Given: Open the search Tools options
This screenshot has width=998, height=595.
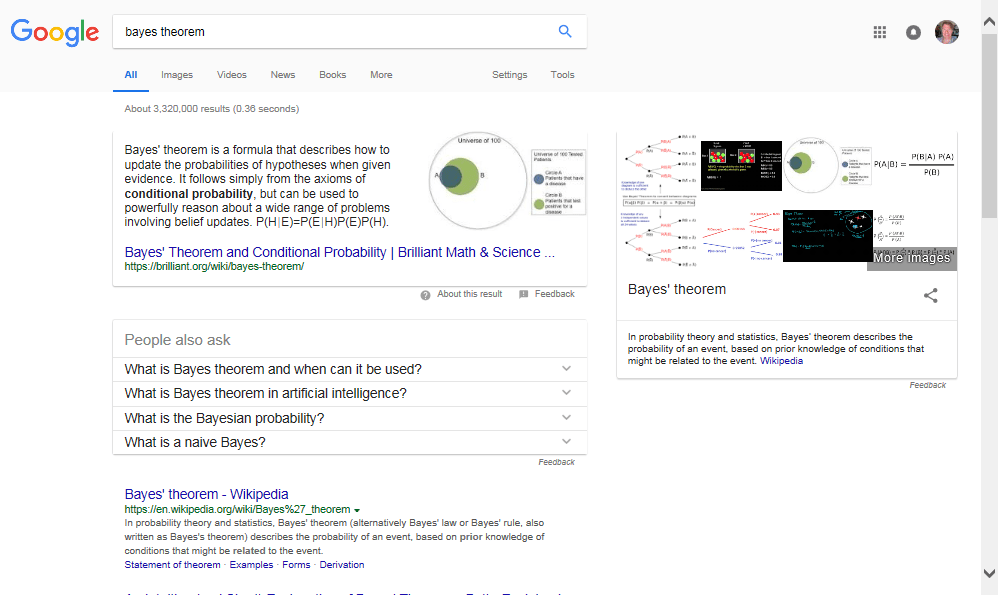Looking at the screenshot, I should 562,74.
